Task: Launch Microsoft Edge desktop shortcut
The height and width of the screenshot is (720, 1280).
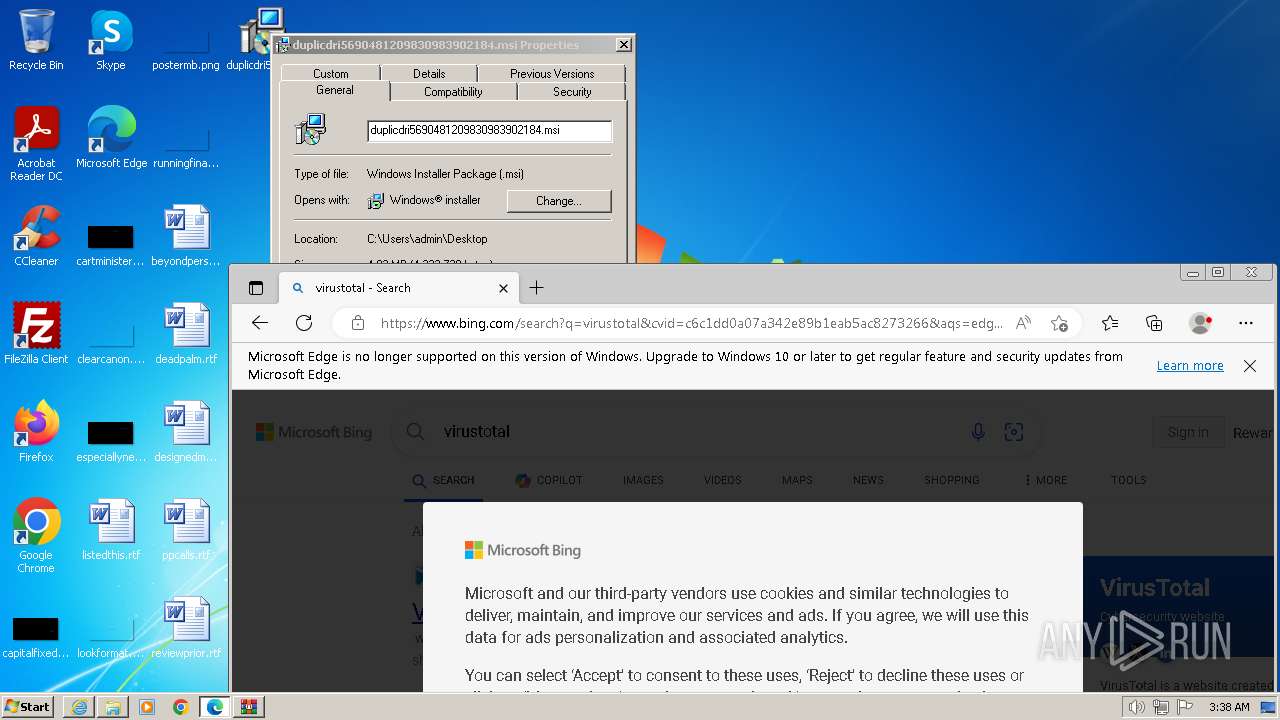Action: click(x=111, y=138)
